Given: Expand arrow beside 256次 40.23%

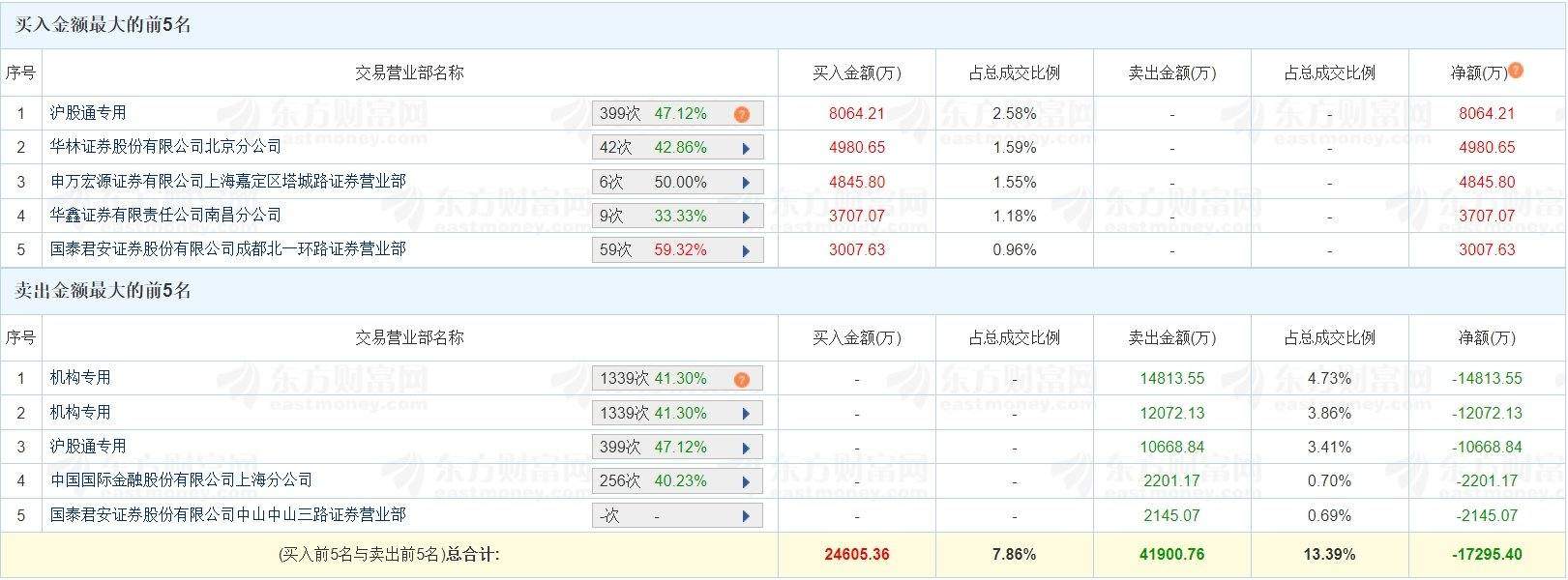Looking at the screenshot, I should [x=746, y=481].
